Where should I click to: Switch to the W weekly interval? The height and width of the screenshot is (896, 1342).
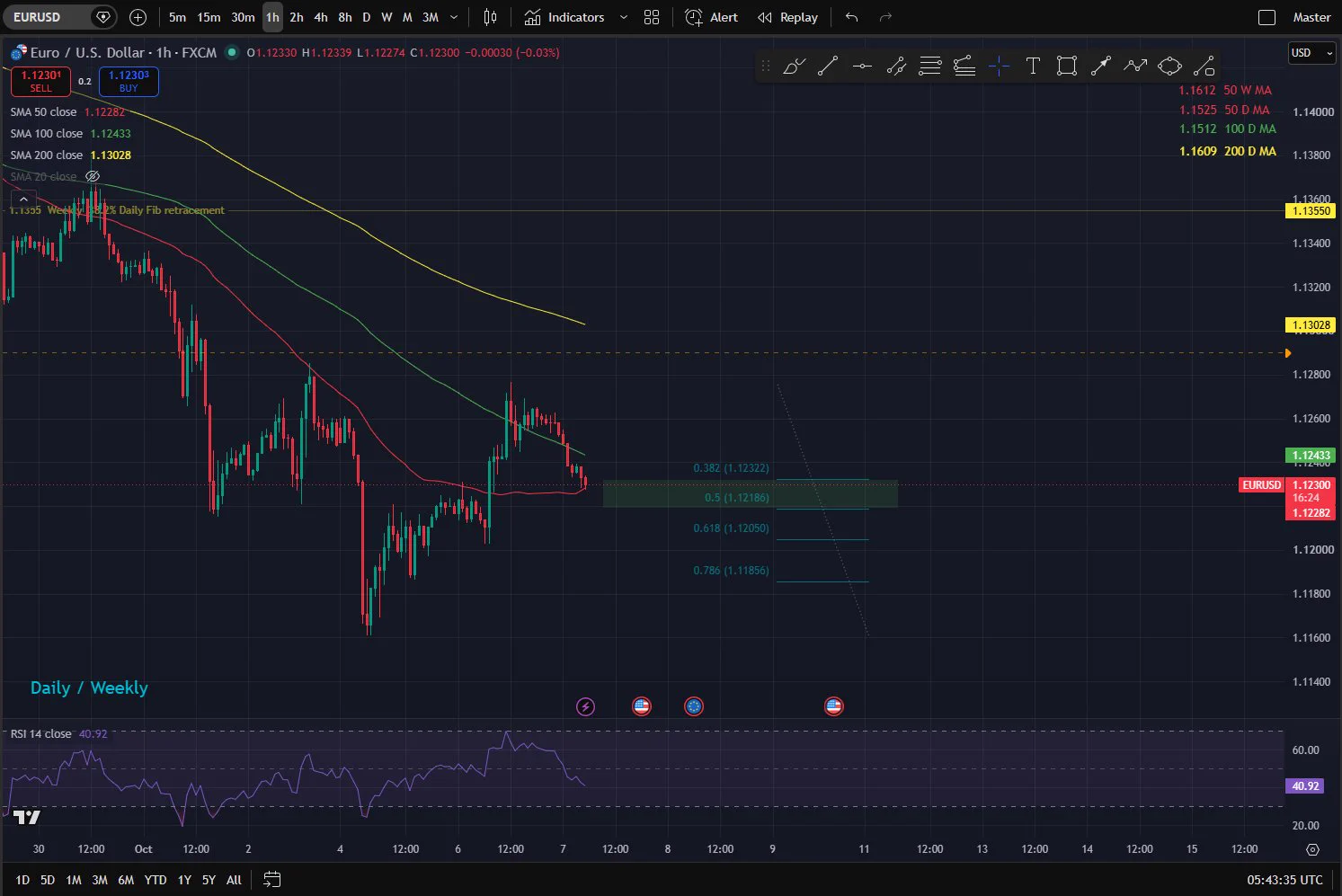[x=387, y=17]
